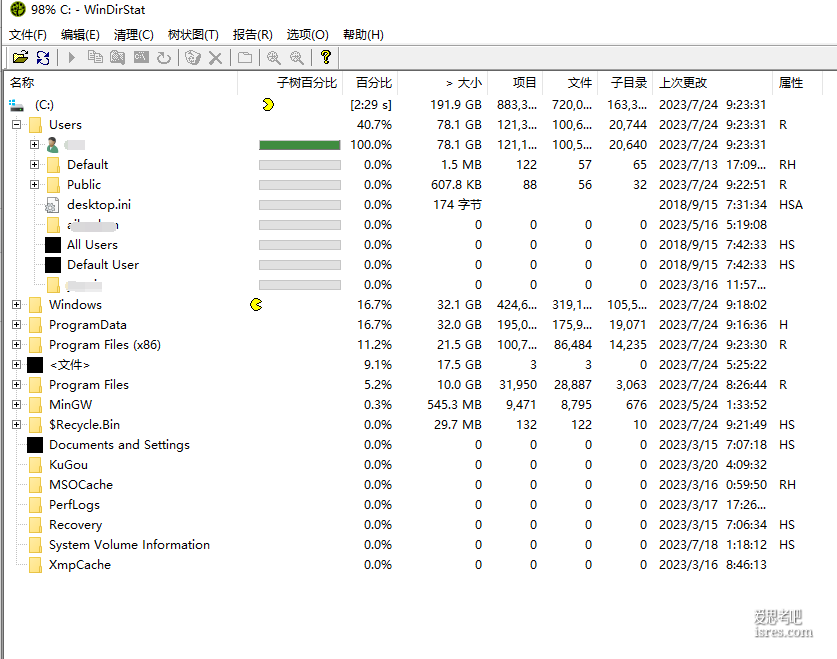Expand the <文件> node

[x=17, y=365]
